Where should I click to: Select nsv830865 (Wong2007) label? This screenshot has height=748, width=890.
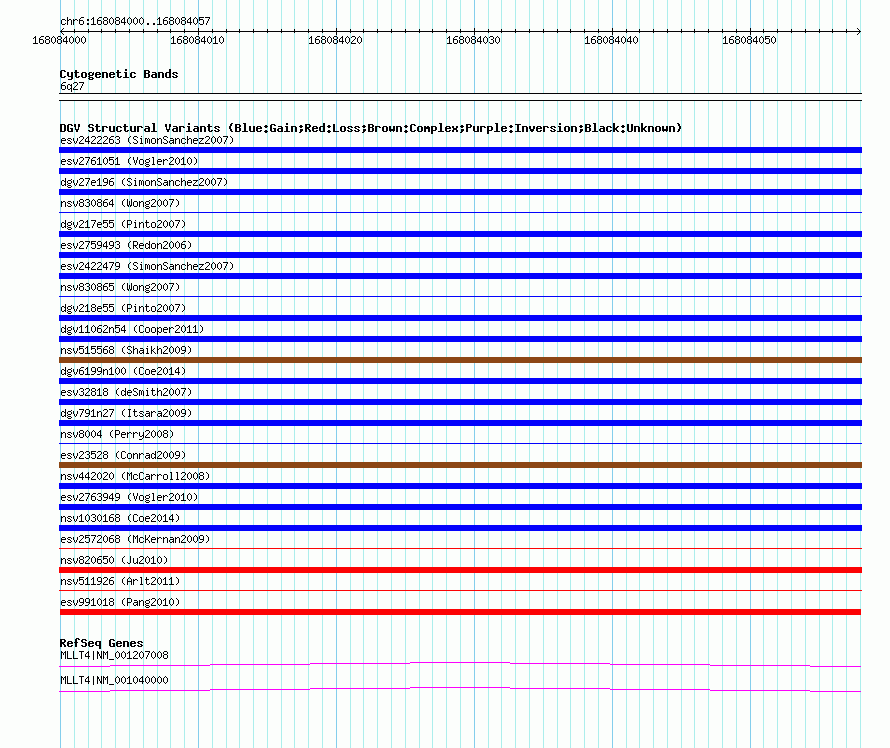click(x=120, y=287)
